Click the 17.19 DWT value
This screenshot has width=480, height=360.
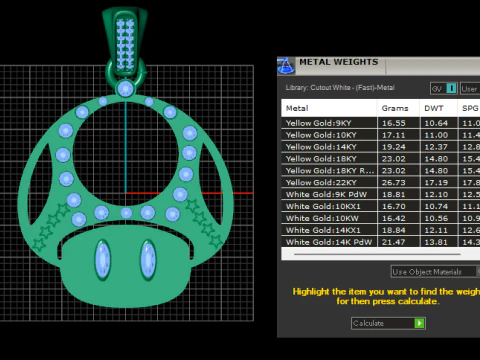pyautogui.click(x=436, y=183)
